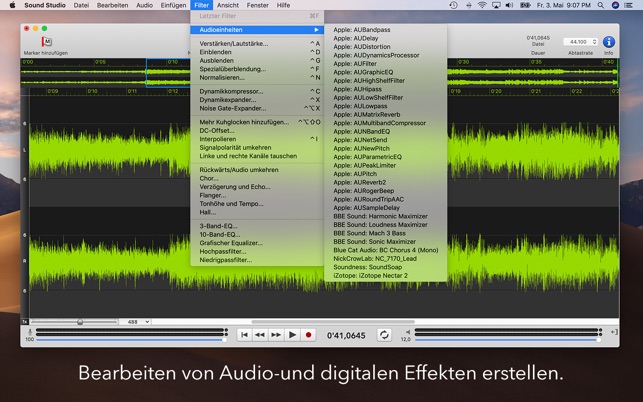Open AirPlay display menu

[496, 5]
